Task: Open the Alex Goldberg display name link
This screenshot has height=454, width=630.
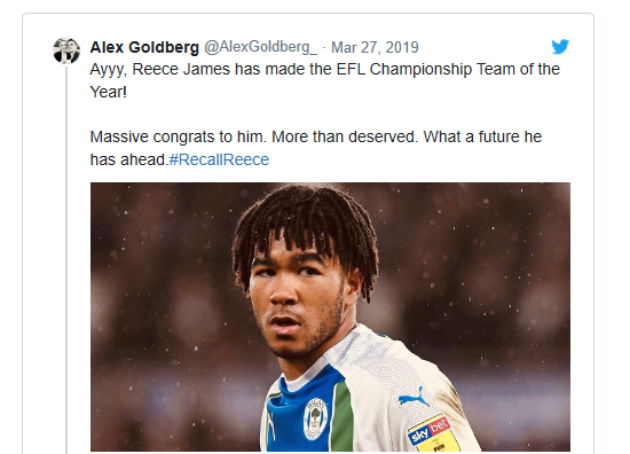Action: point(144,47)
